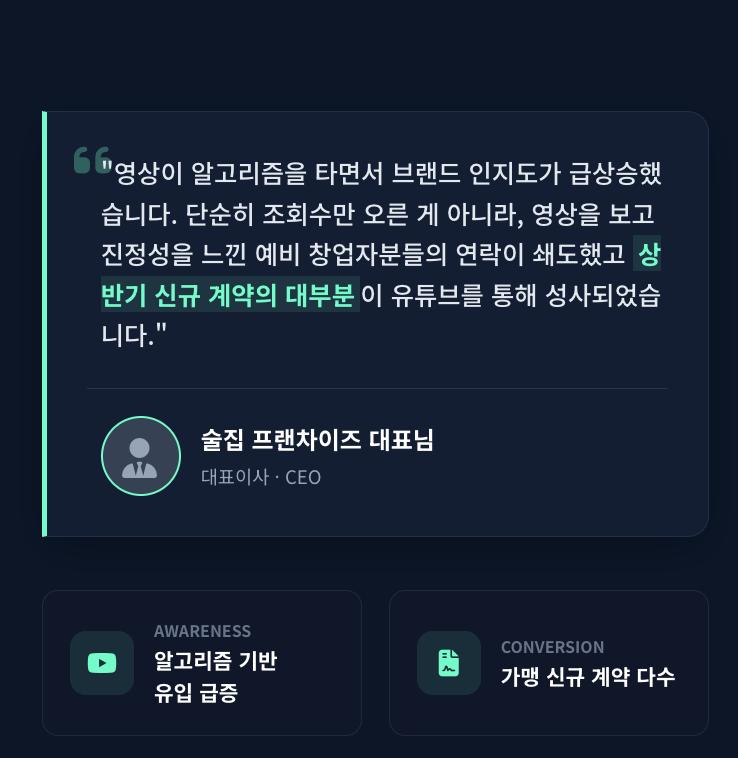Select the highlighted text '상반기 신규 계약의 대부분'
This screenshot has width=738, height=758.
pos(230,296)
